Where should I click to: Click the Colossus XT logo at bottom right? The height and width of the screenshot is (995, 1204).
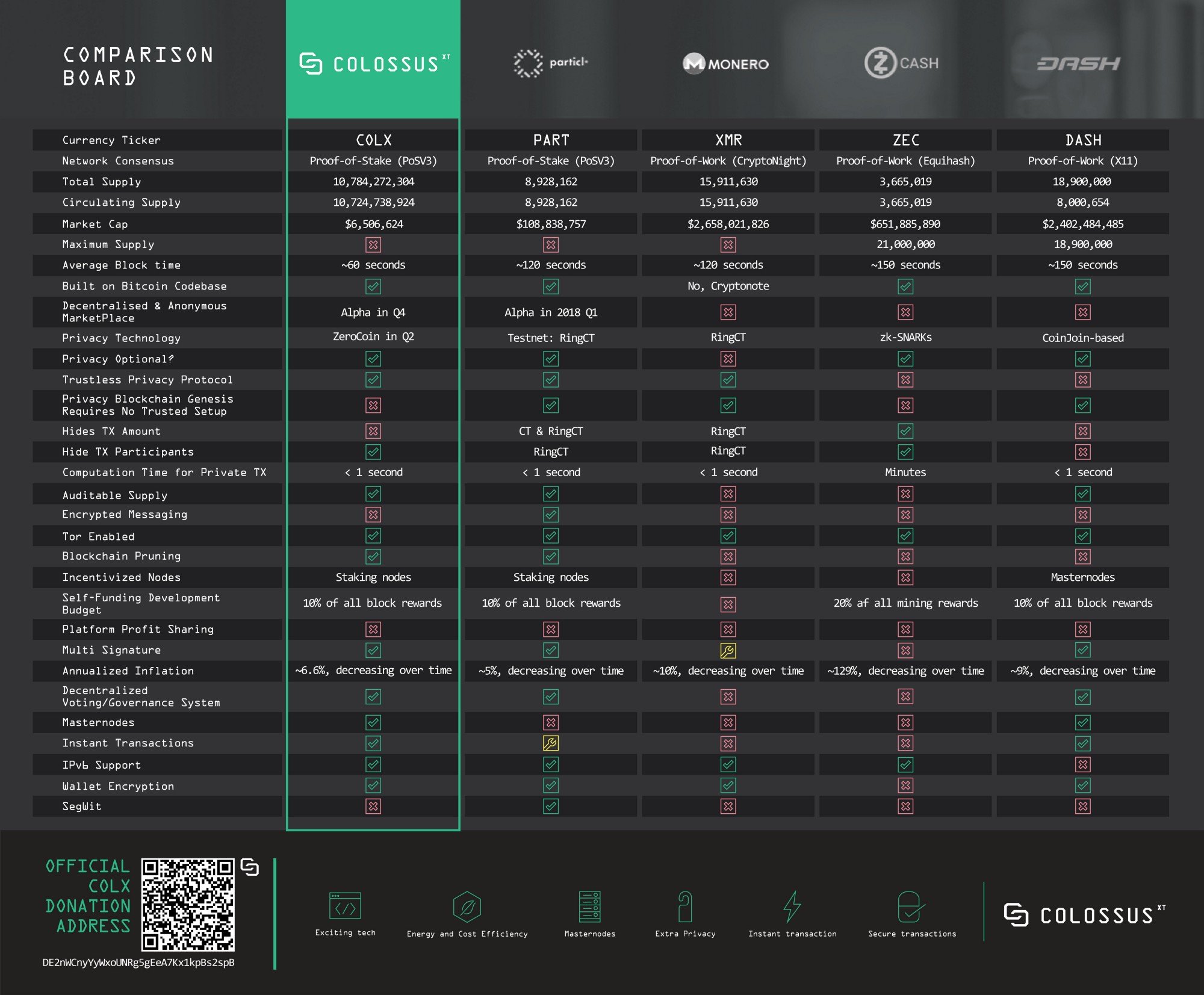[x=1085, y=915]
